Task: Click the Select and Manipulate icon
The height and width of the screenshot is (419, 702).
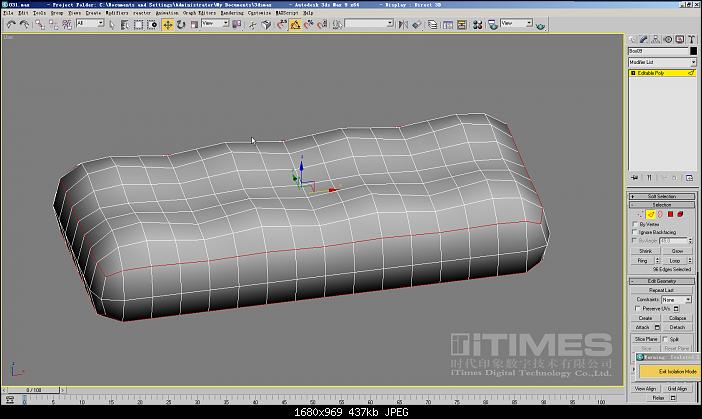Action: 253,25
